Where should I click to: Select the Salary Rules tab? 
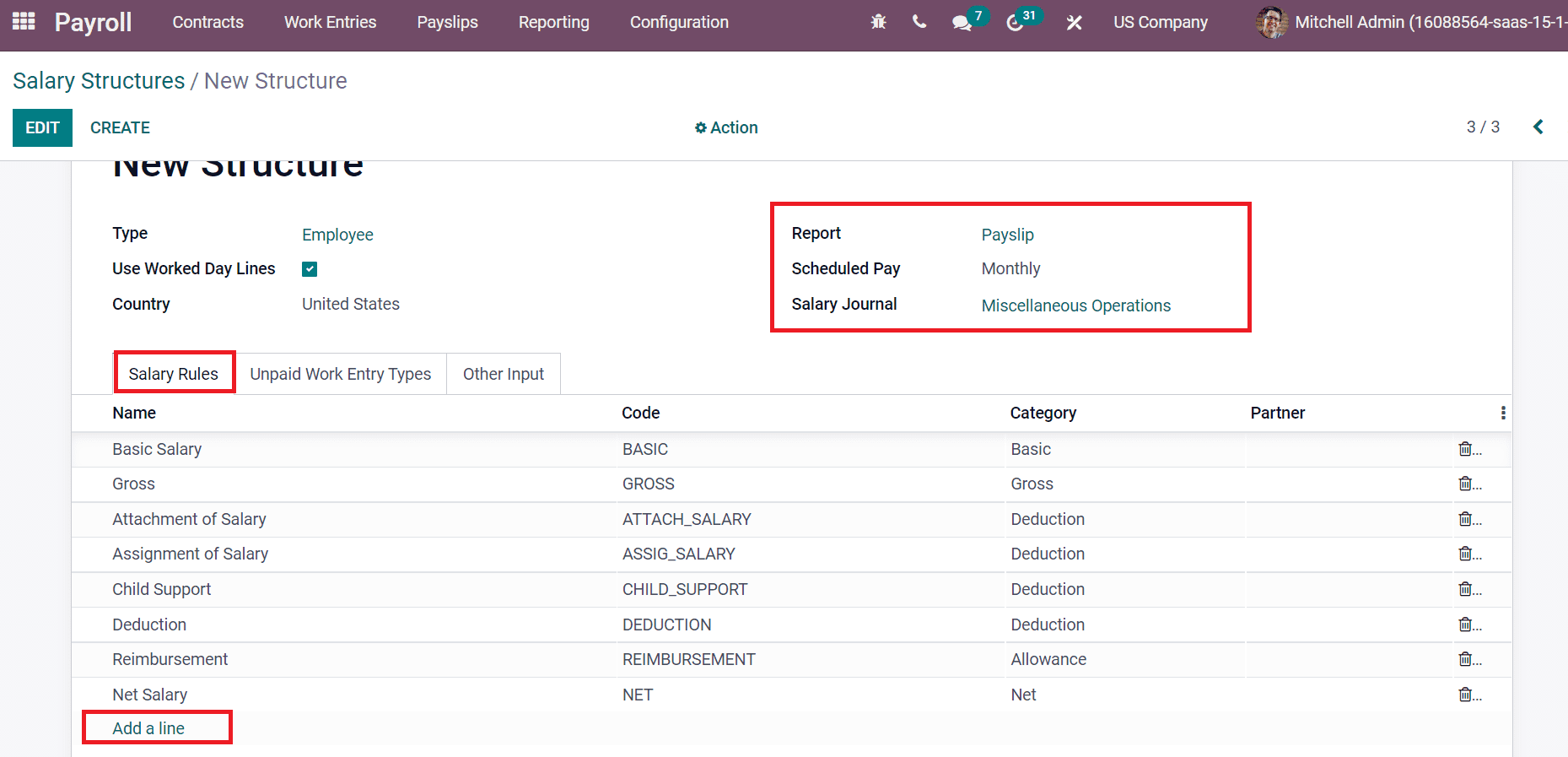click(x=174, y=374)
